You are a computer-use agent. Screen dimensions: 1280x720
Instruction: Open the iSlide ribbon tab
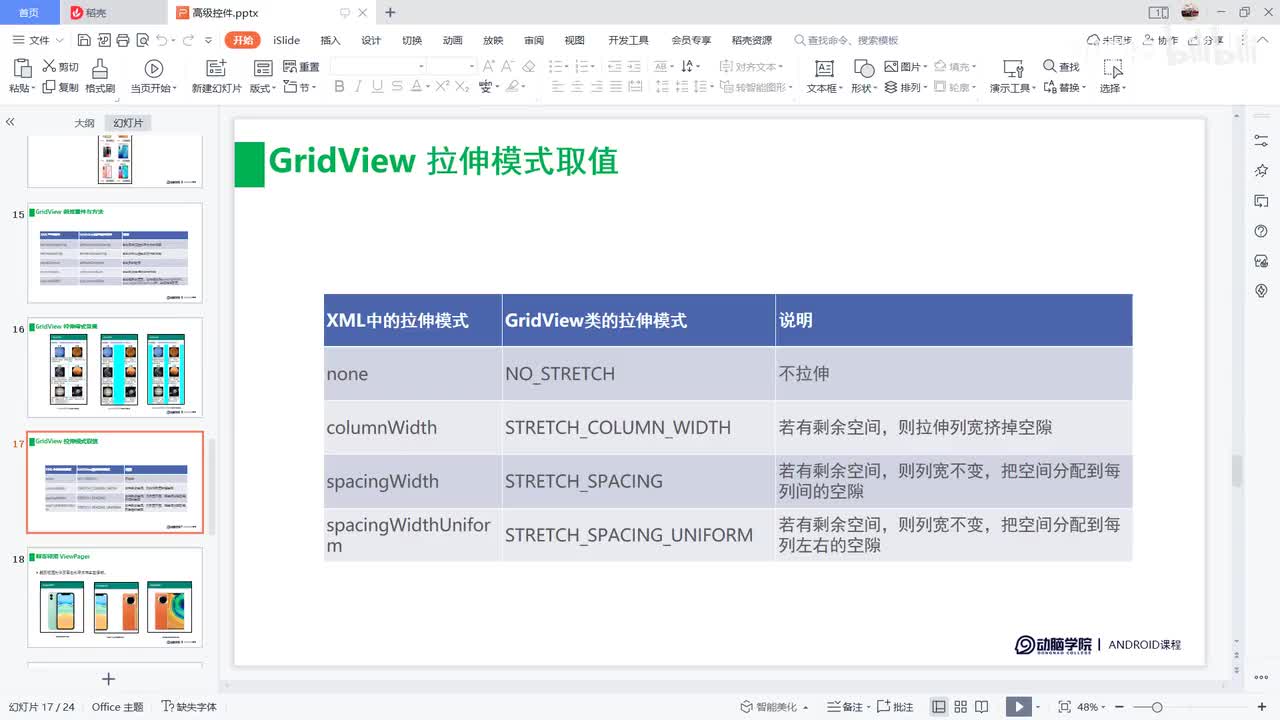pos(286,40)
